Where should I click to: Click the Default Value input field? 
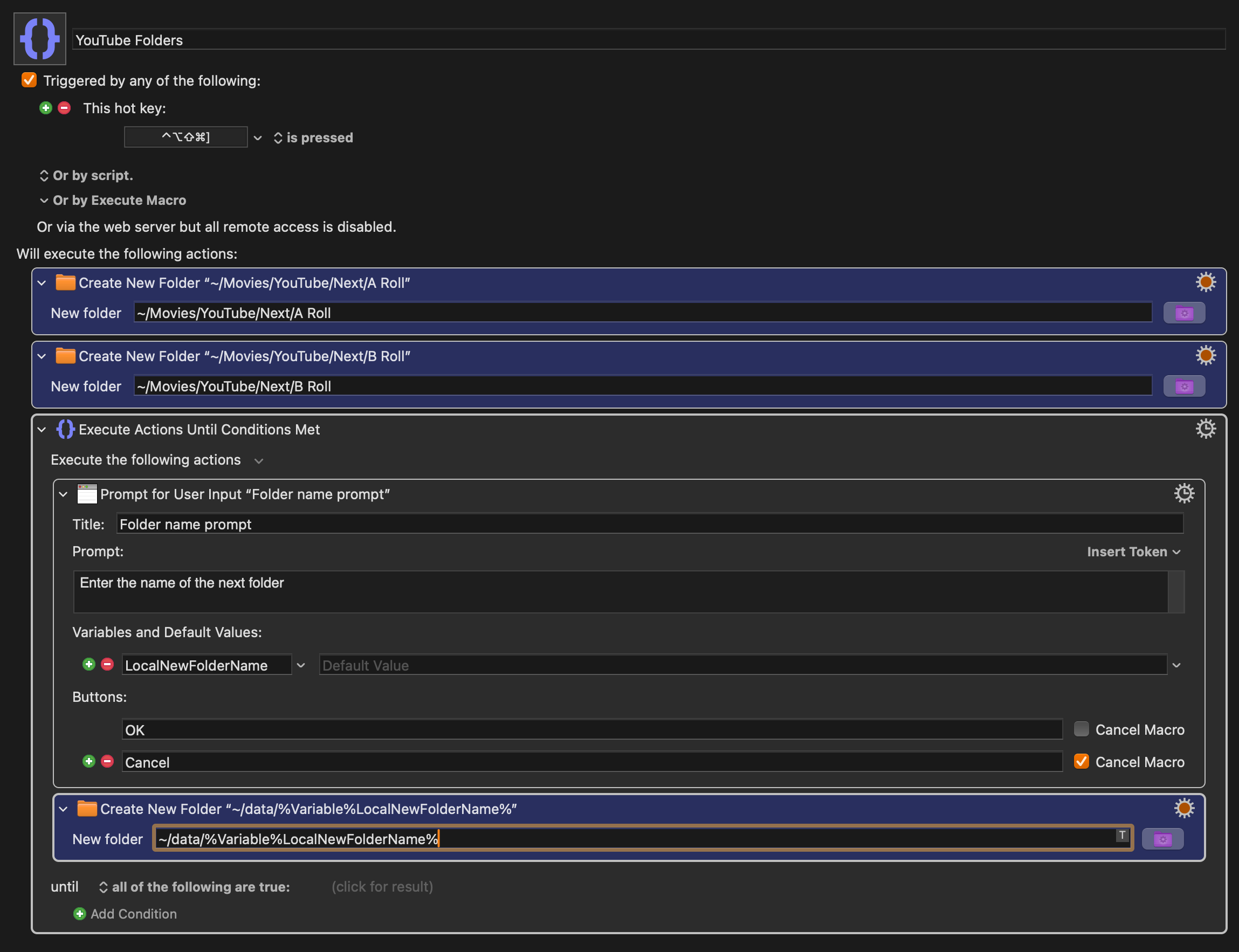742,665
